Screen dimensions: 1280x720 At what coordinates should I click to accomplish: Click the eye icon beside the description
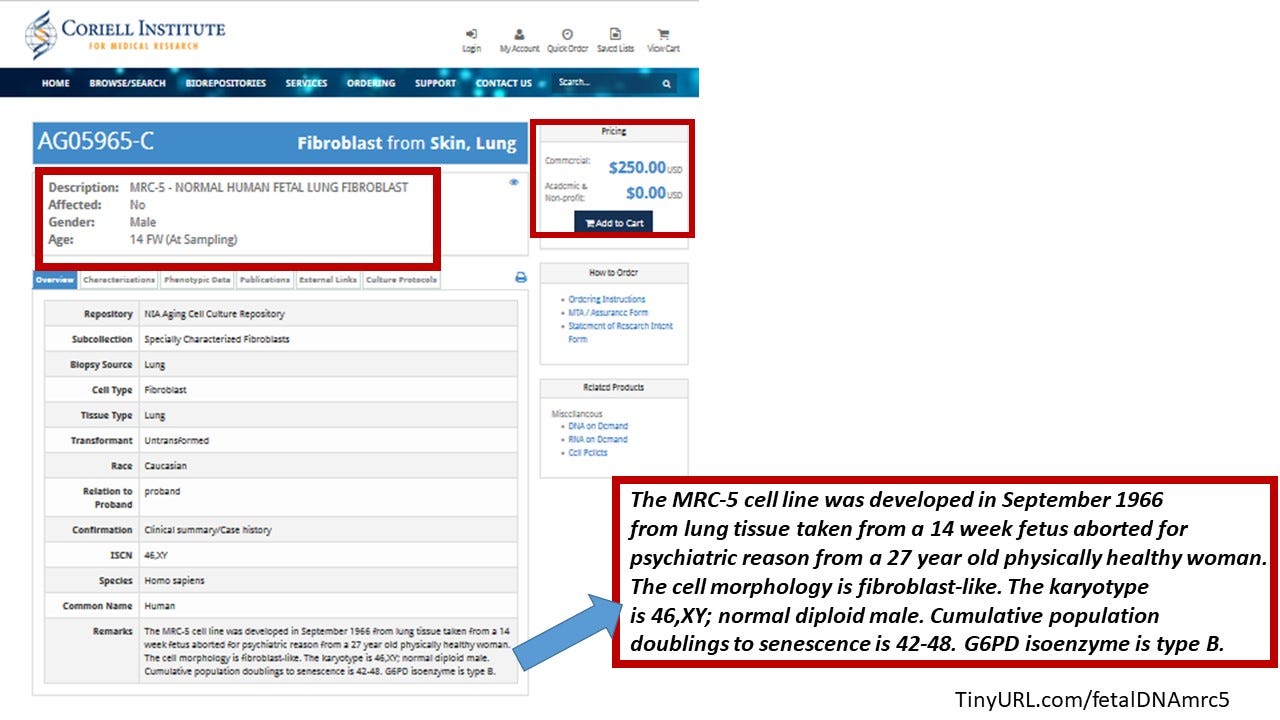pos(514,182)
